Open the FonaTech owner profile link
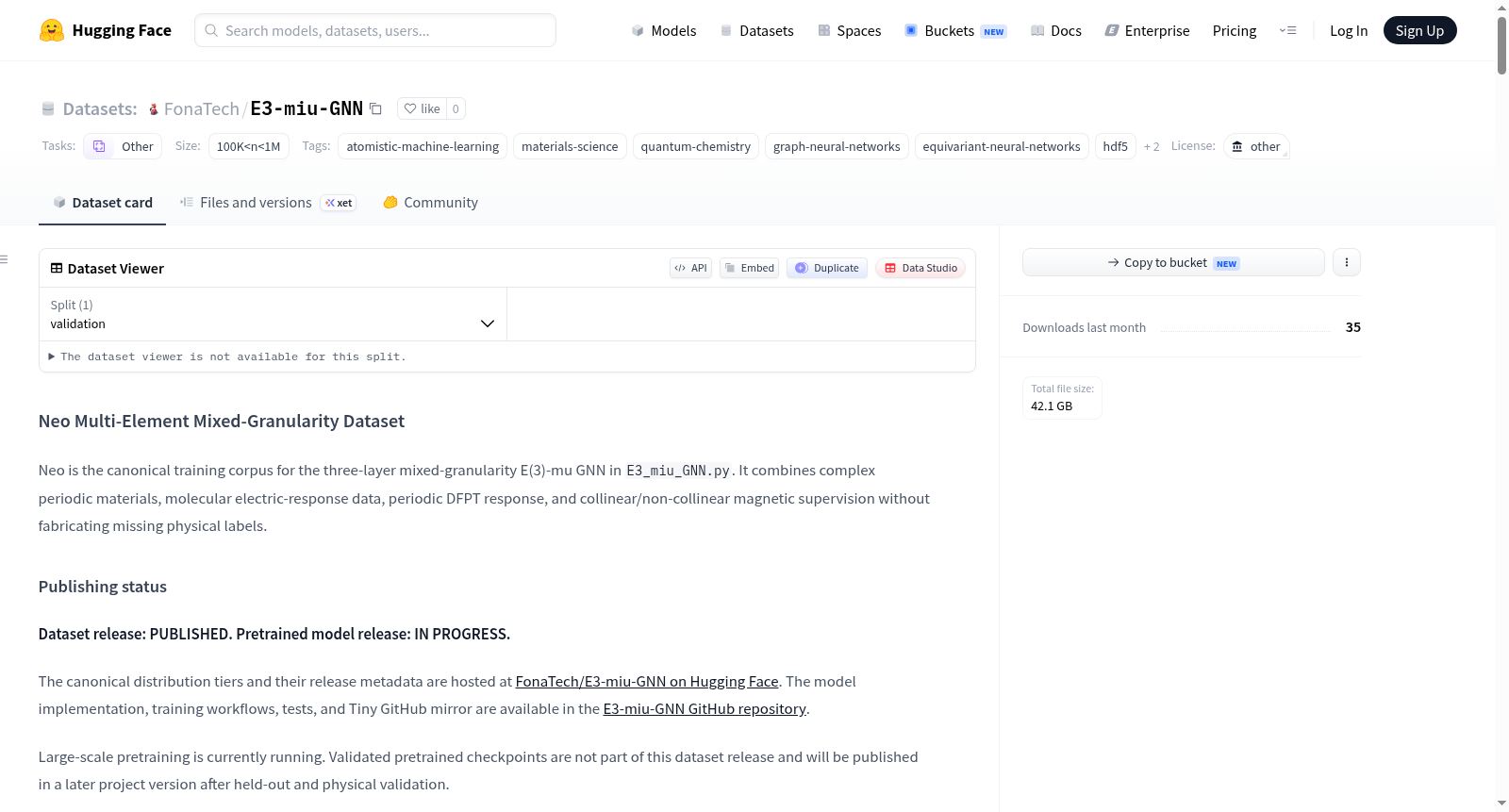The image size is (1509, 812). pyautogui.click(x=202, y=108)
